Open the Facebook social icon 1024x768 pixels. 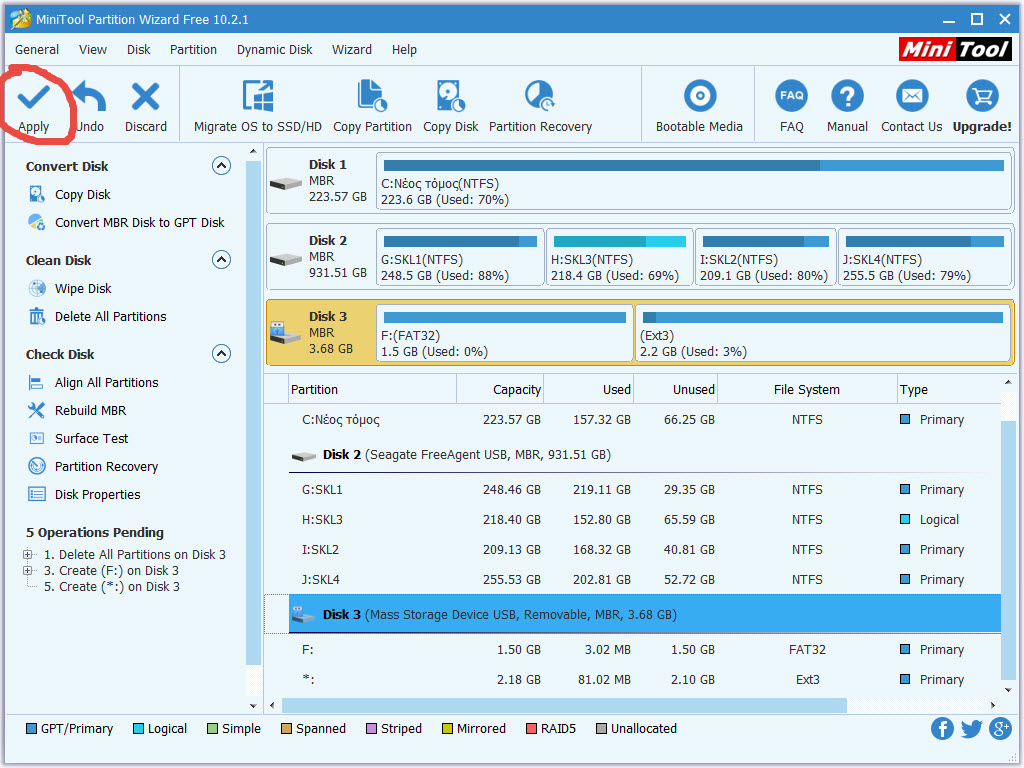[942, 728]
